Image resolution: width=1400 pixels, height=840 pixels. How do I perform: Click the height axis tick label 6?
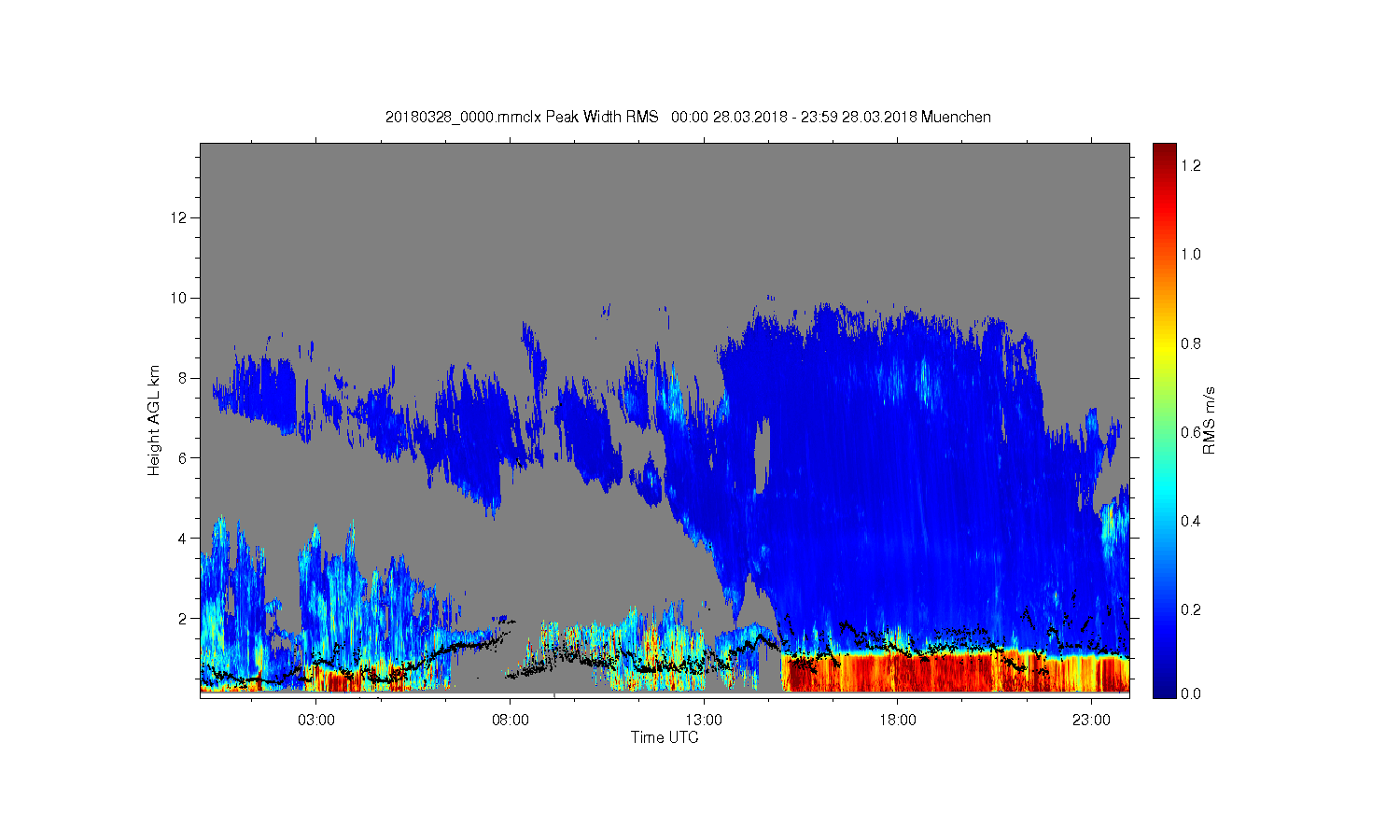184,457
